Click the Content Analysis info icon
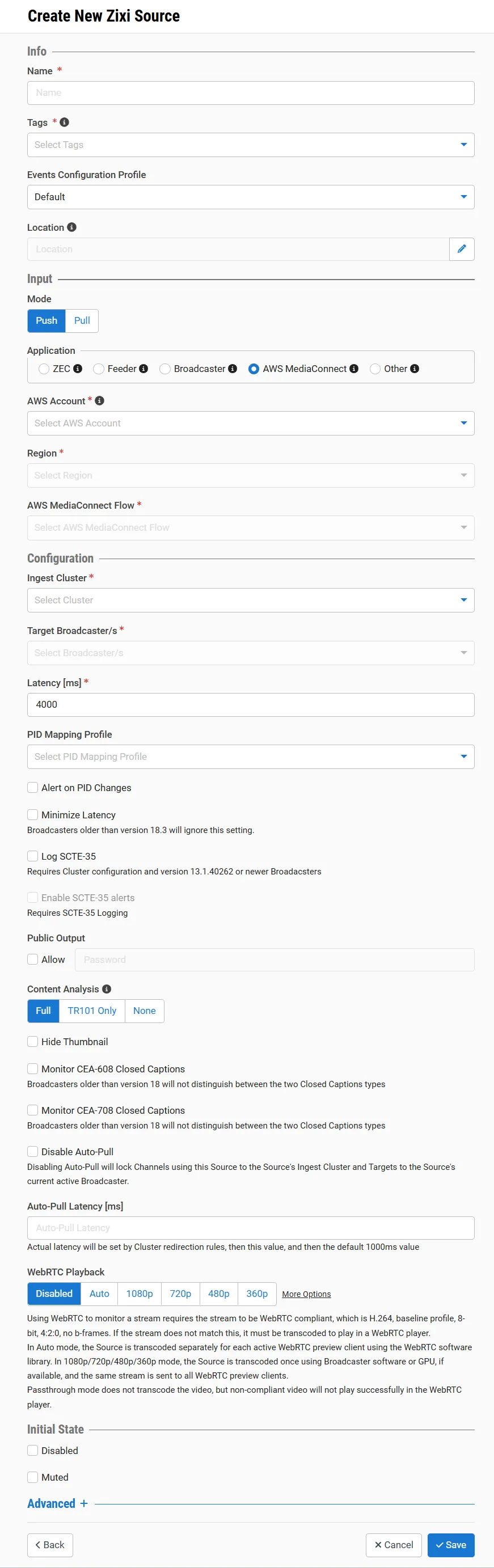 107,989
